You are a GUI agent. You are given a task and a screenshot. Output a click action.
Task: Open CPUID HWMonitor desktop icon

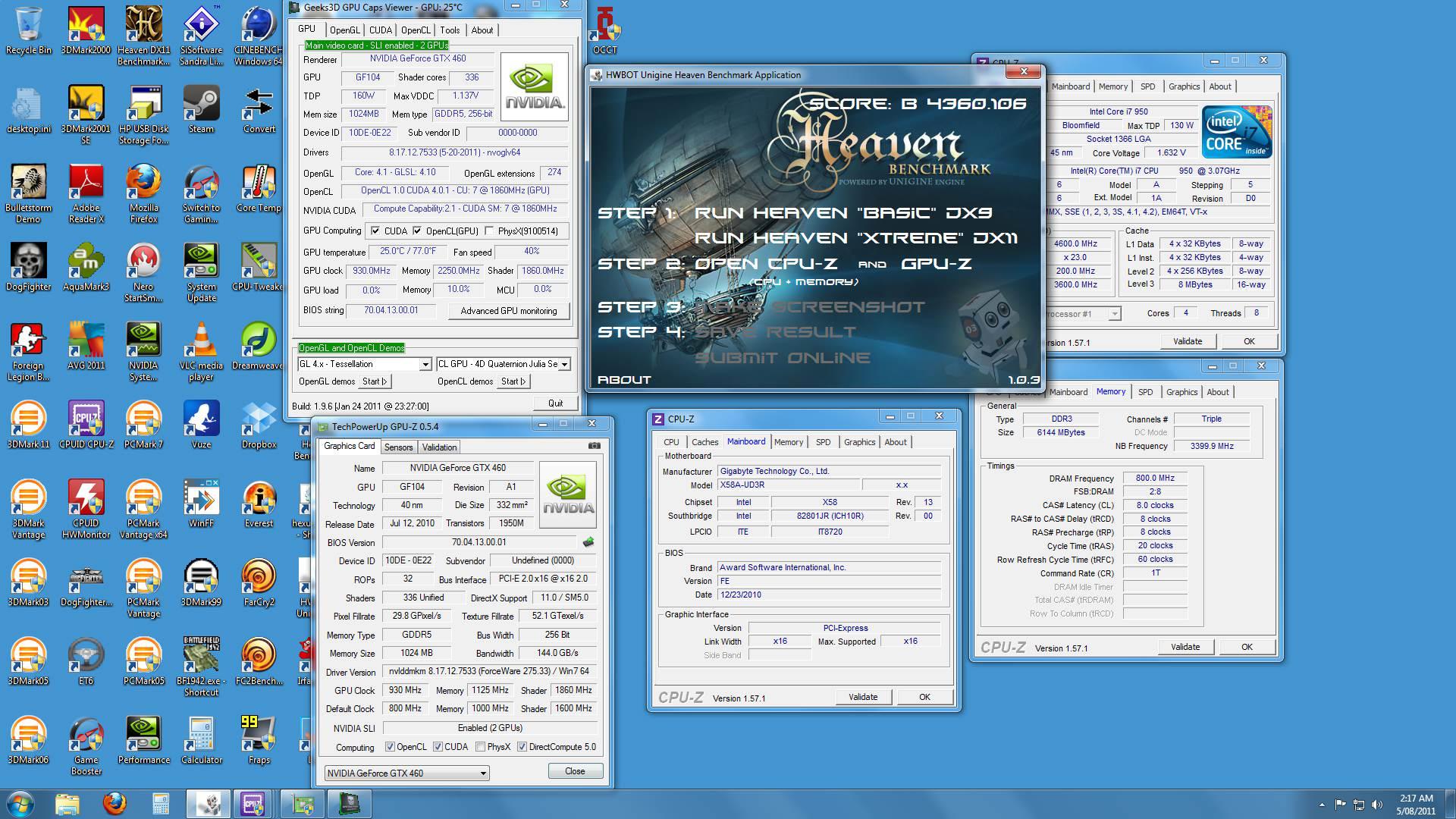click(86, 510)
